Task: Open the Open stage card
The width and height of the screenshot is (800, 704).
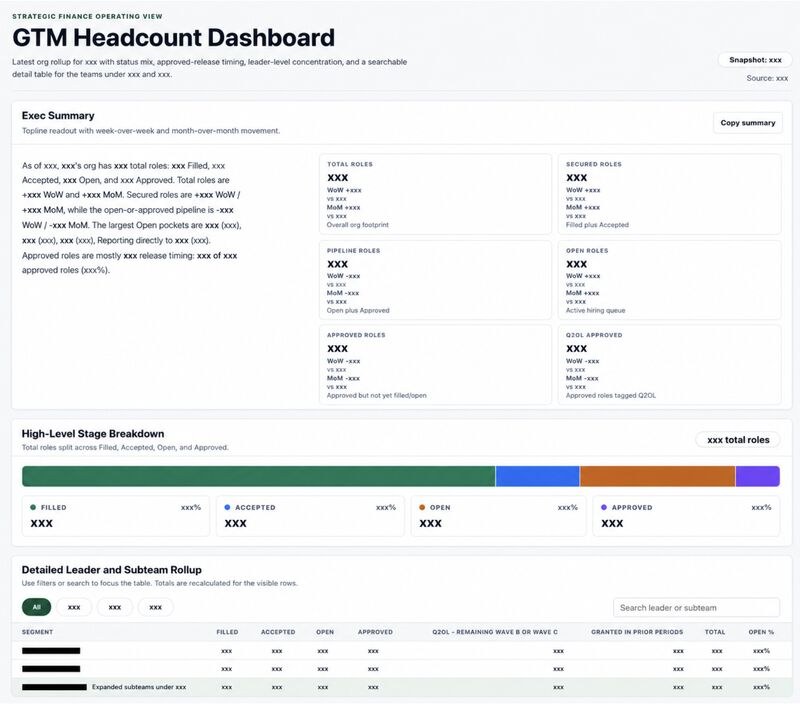Action: tap(499, 516)
